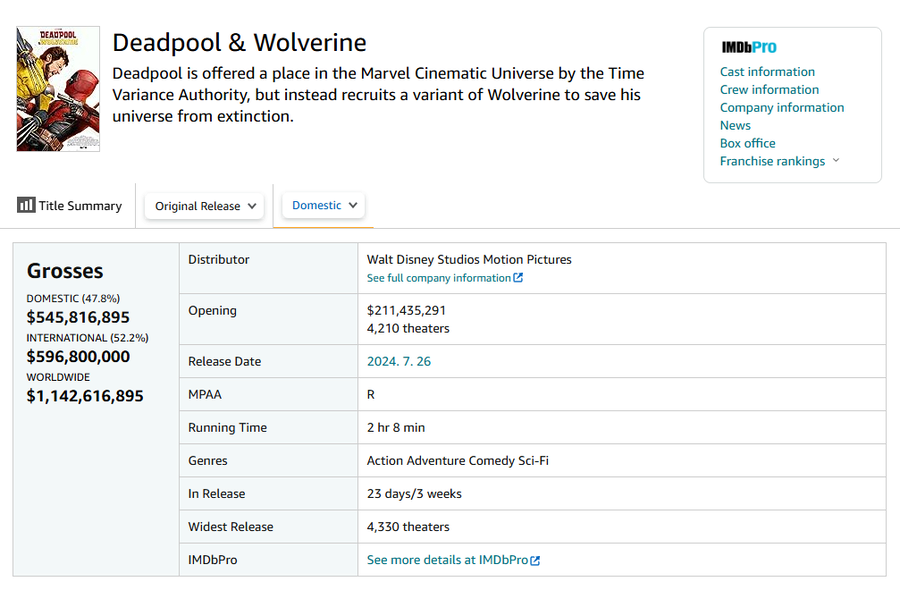Click the Deadpool & Wolverine poster thumbnail
Screen dimensions: 900x590
pos(58,89)
